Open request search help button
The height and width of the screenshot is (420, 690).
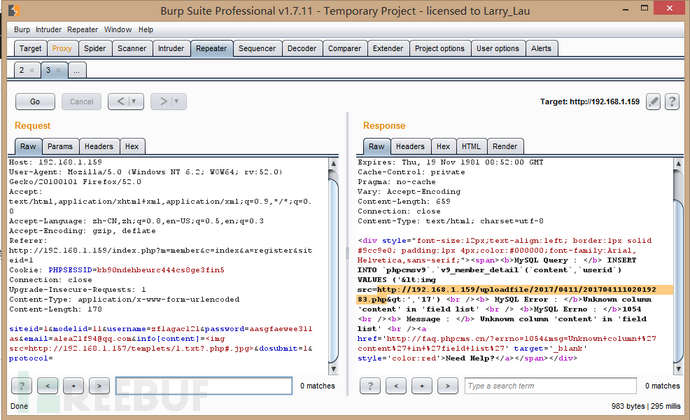pyautogui.click(x=22, y=386)
